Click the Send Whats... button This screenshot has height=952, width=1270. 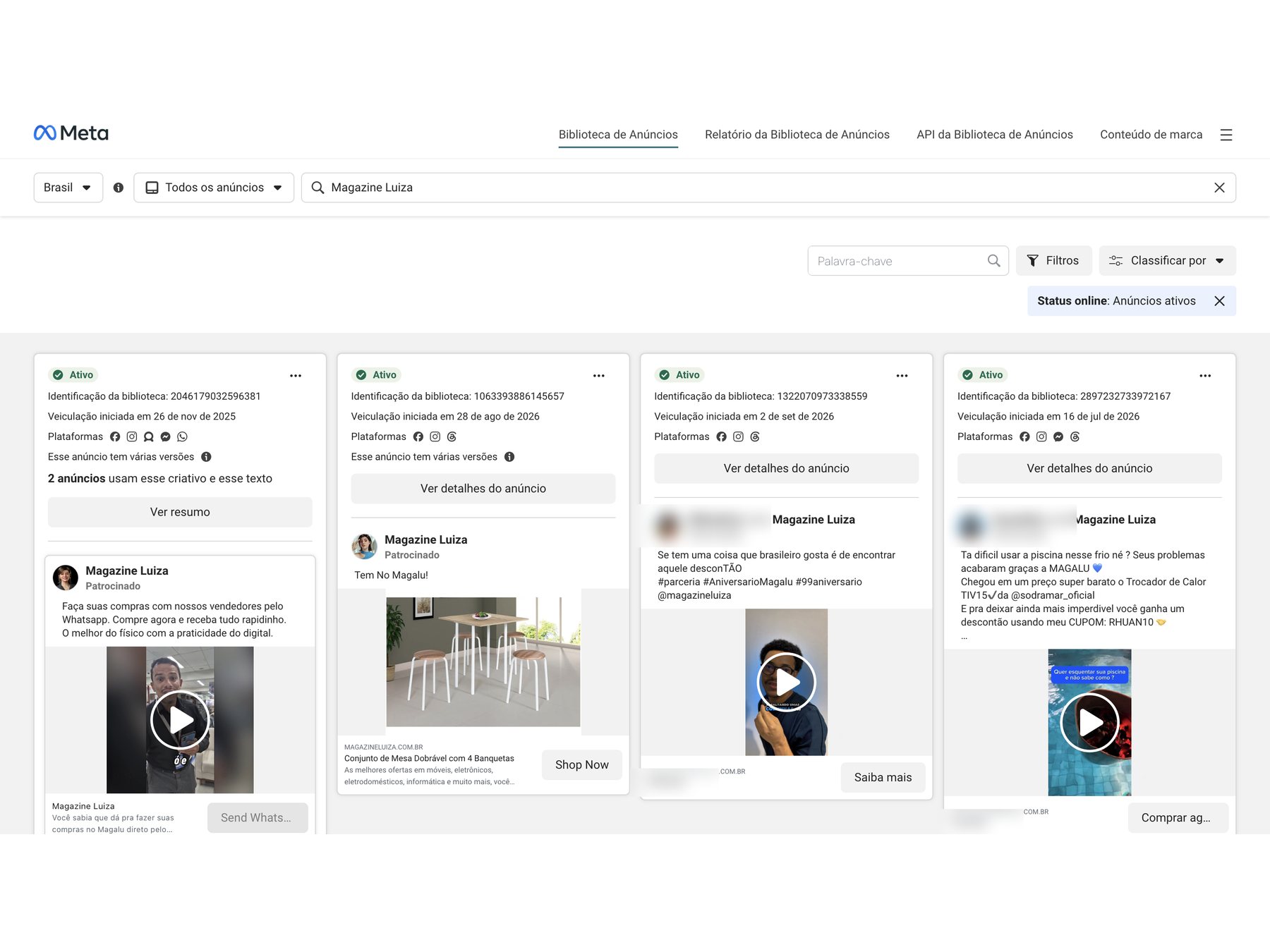(x=258, y=818)
